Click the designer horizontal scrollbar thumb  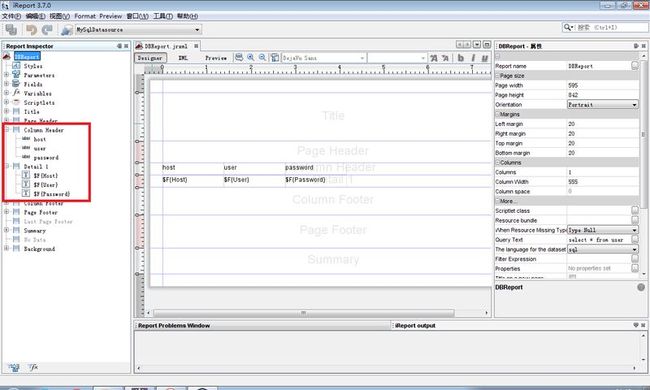(303, 313)
